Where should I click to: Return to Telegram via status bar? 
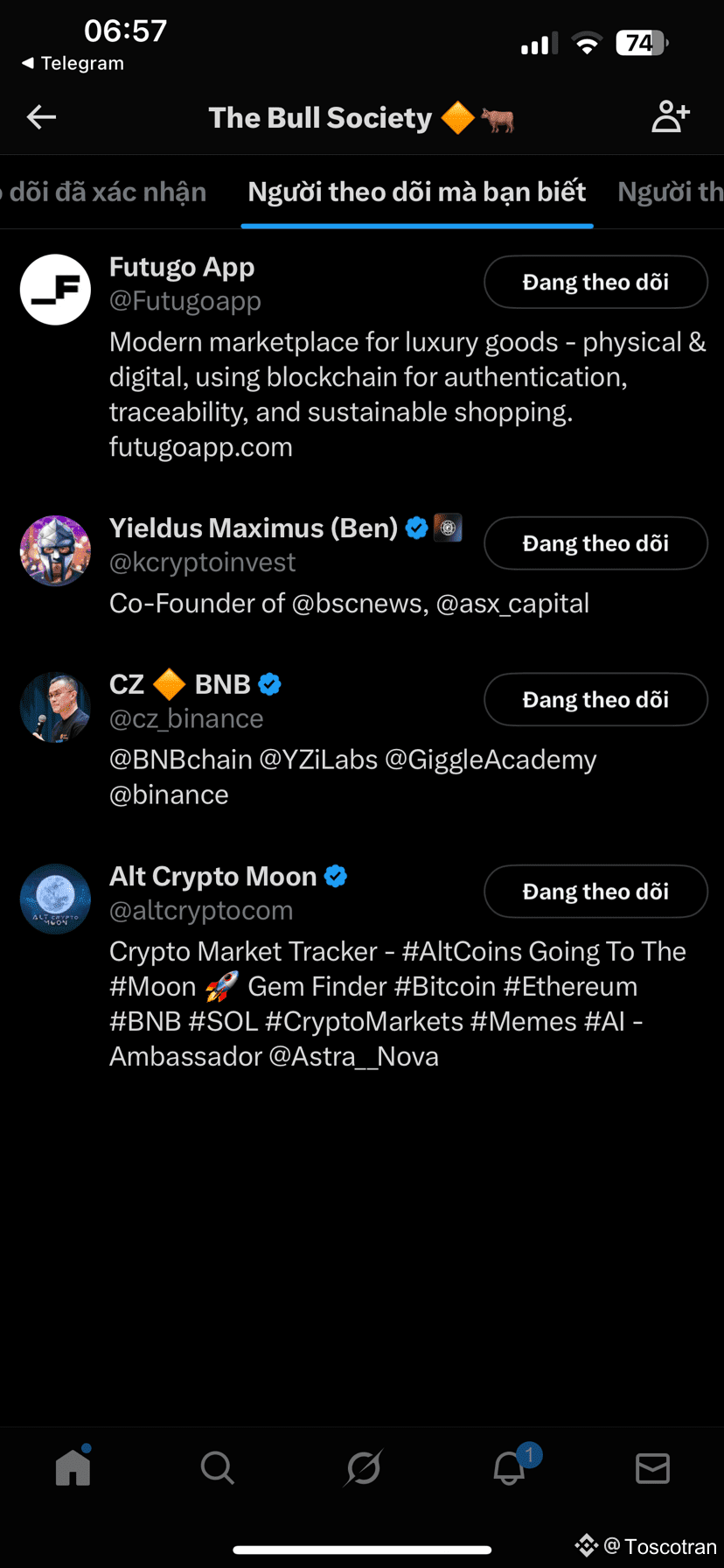[73, 63]
